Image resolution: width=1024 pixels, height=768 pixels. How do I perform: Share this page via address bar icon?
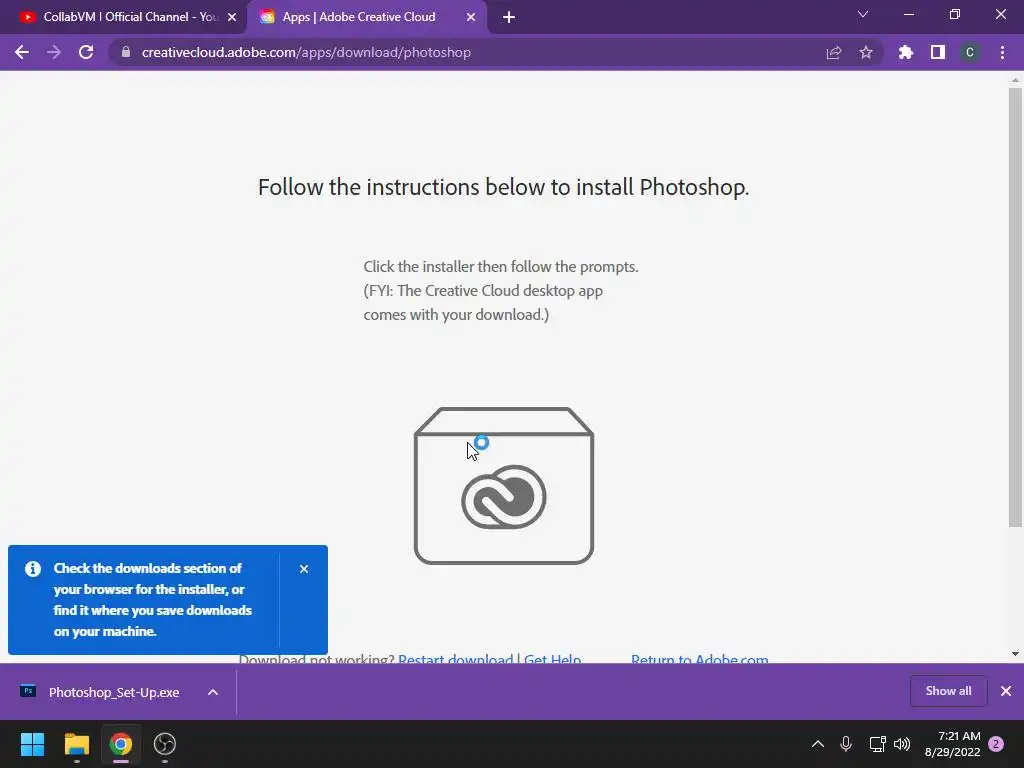[833, 52]
